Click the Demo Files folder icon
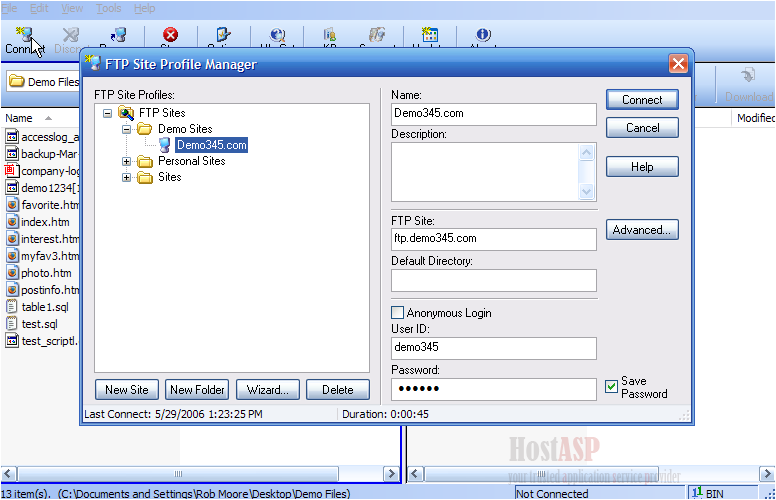 coord(17,81)
